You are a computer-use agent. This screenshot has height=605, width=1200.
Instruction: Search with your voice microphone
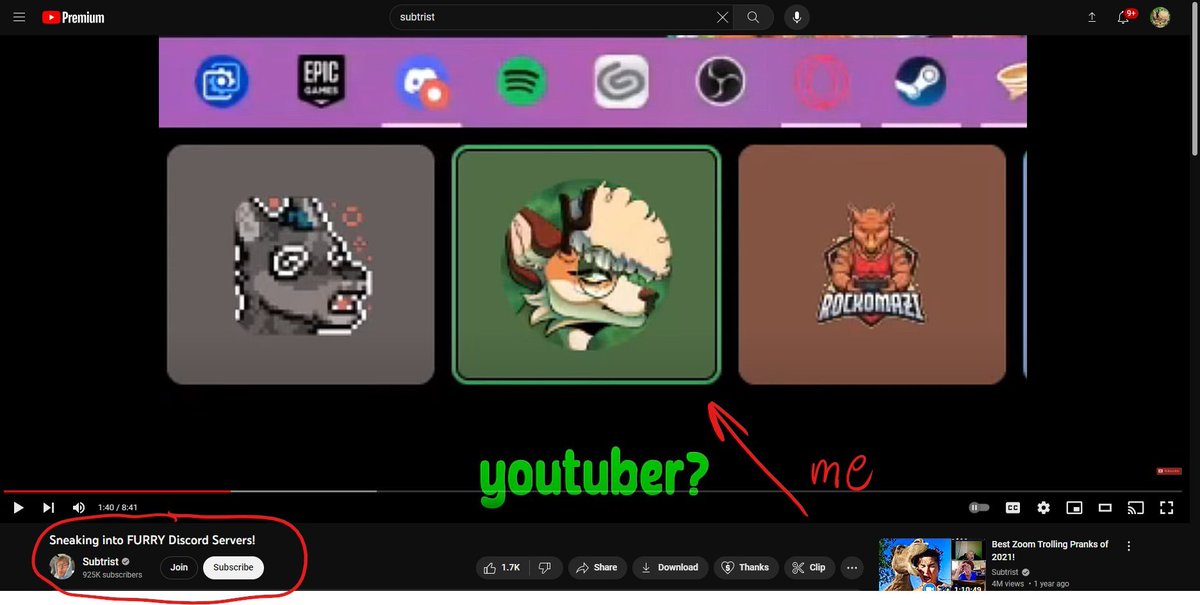click(x=797, y=17)
